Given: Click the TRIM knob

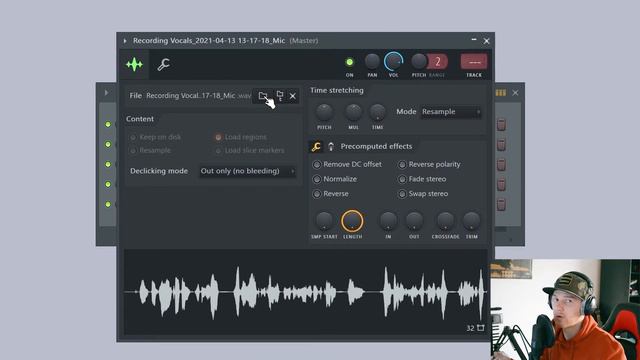Looking at the screenshot, I should (471, 221).
